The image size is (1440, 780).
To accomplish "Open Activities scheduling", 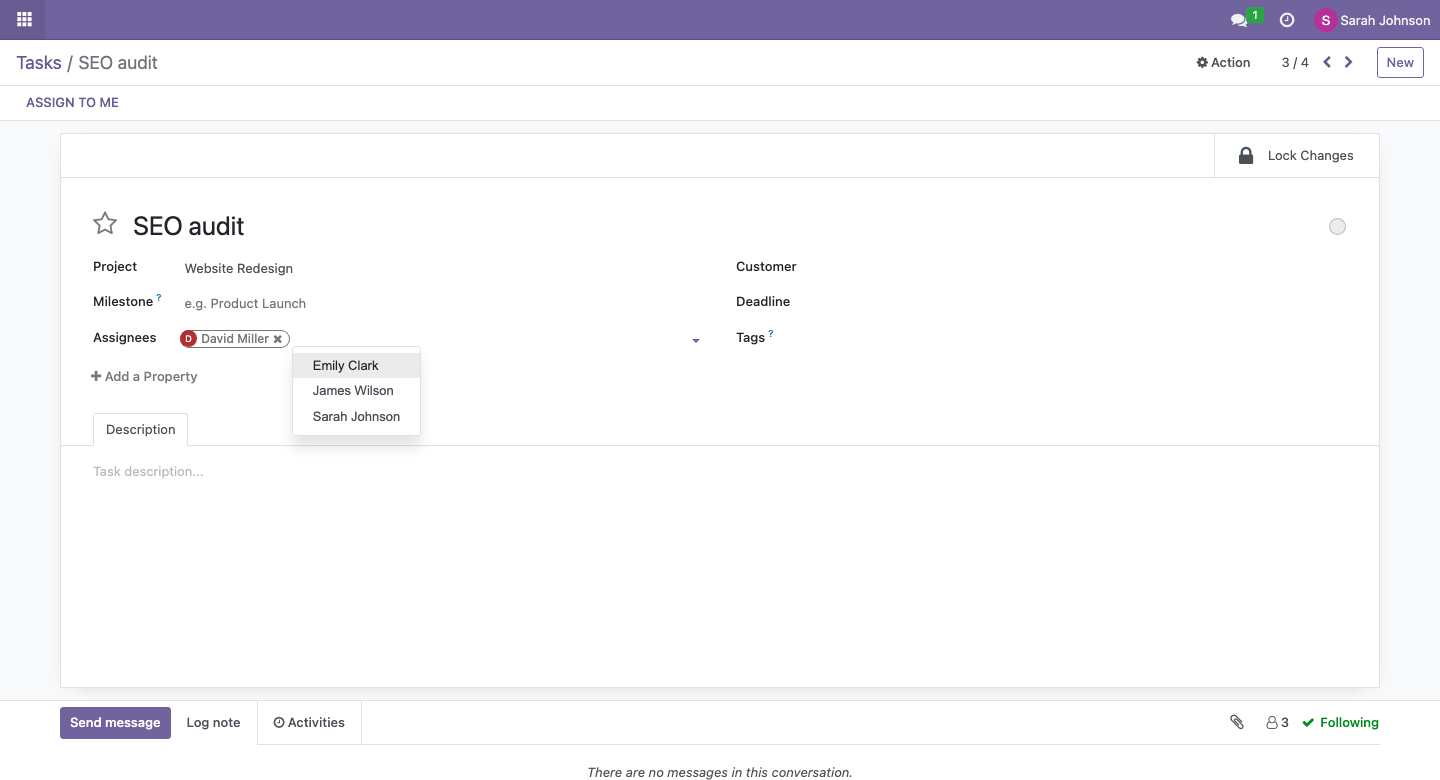I will [309, 723].
